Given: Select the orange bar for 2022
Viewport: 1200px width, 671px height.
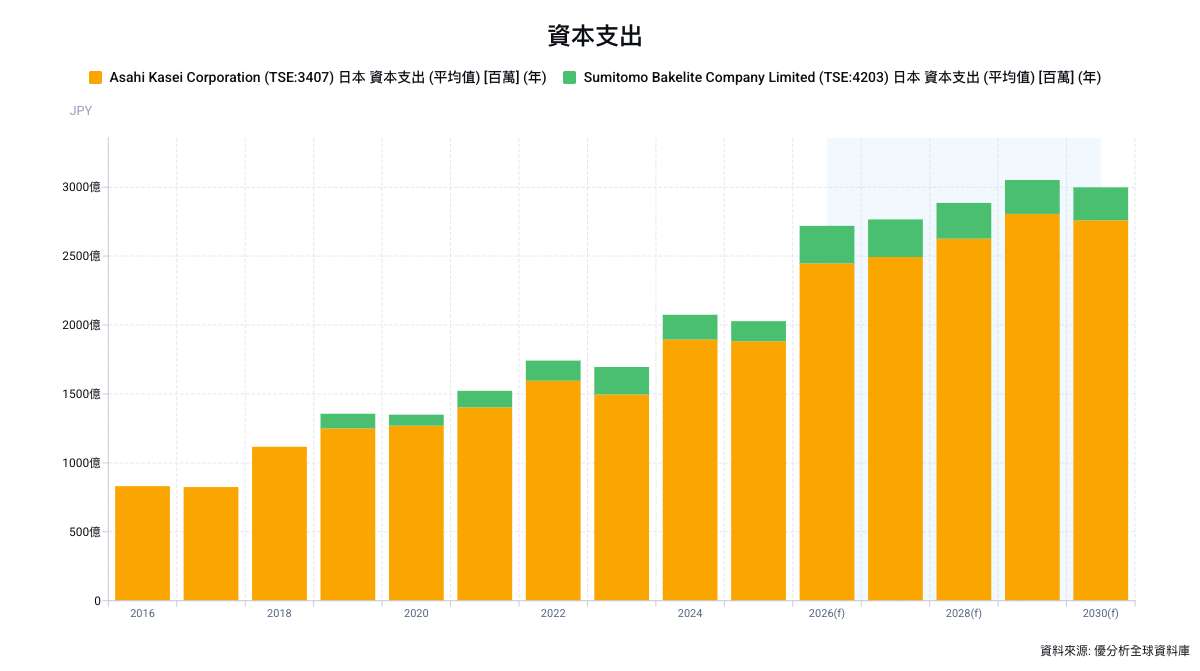Looking at the screenshot, I should 553,490.
